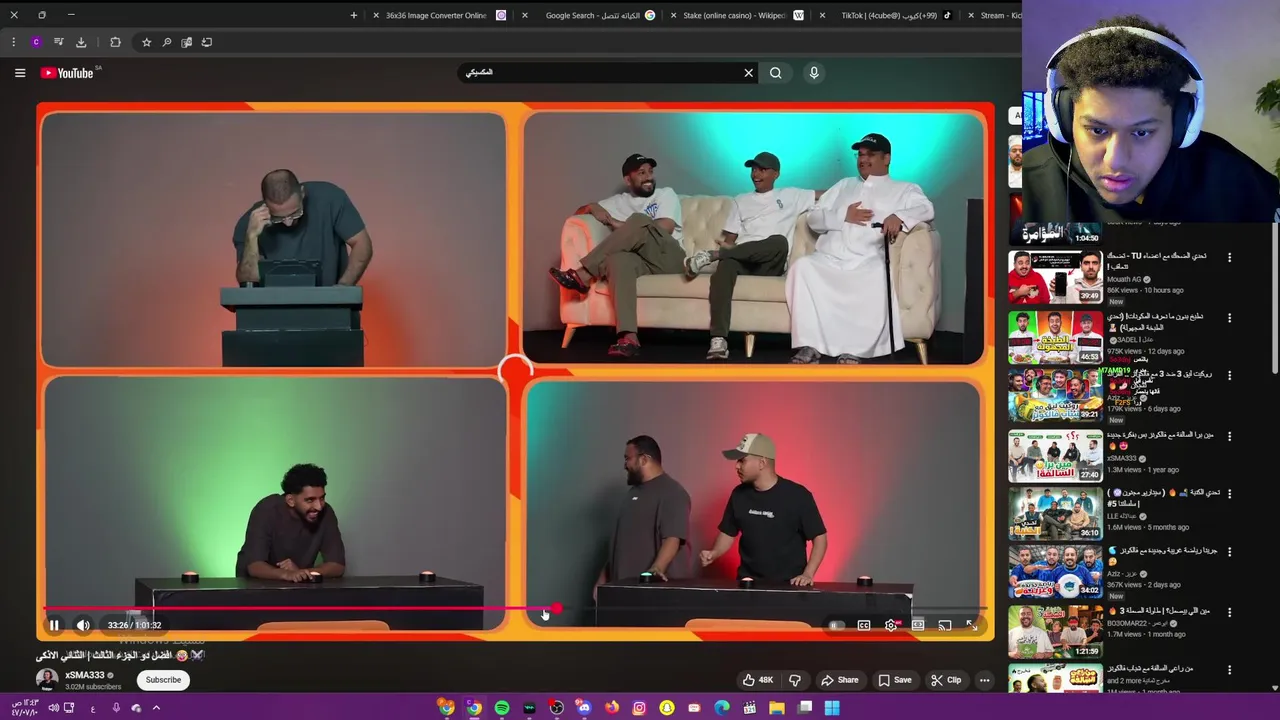This screenshot has width=1280, height=720.
Task: Open the BO3OMAR22 video thumbnail 1:21:59
Action: click(1055, 631)
